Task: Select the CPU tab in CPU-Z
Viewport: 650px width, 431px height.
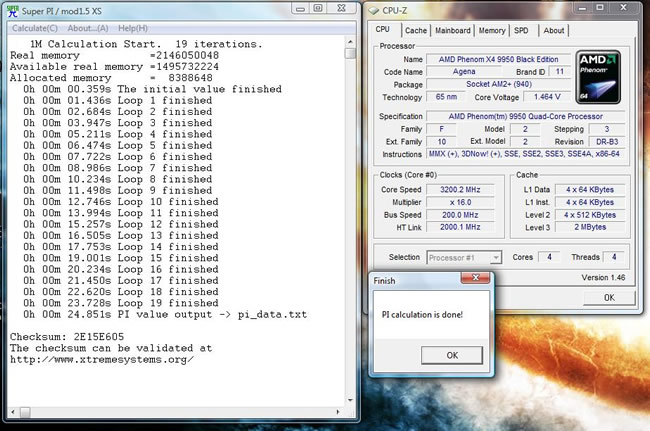Action: coord(383,29)
